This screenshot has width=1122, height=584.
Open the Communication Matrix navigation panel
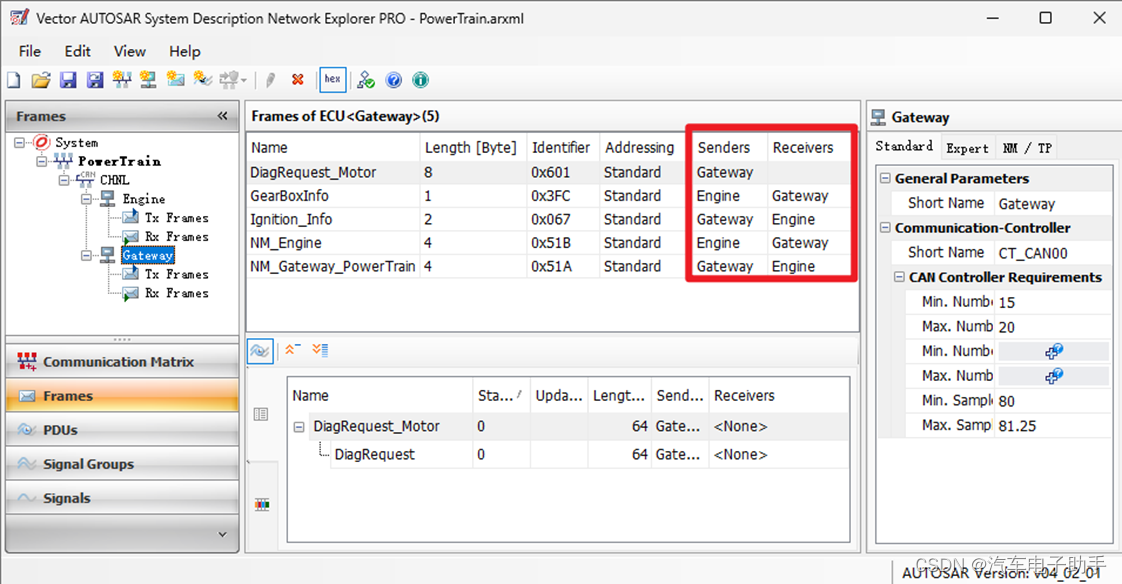(122, 361)
